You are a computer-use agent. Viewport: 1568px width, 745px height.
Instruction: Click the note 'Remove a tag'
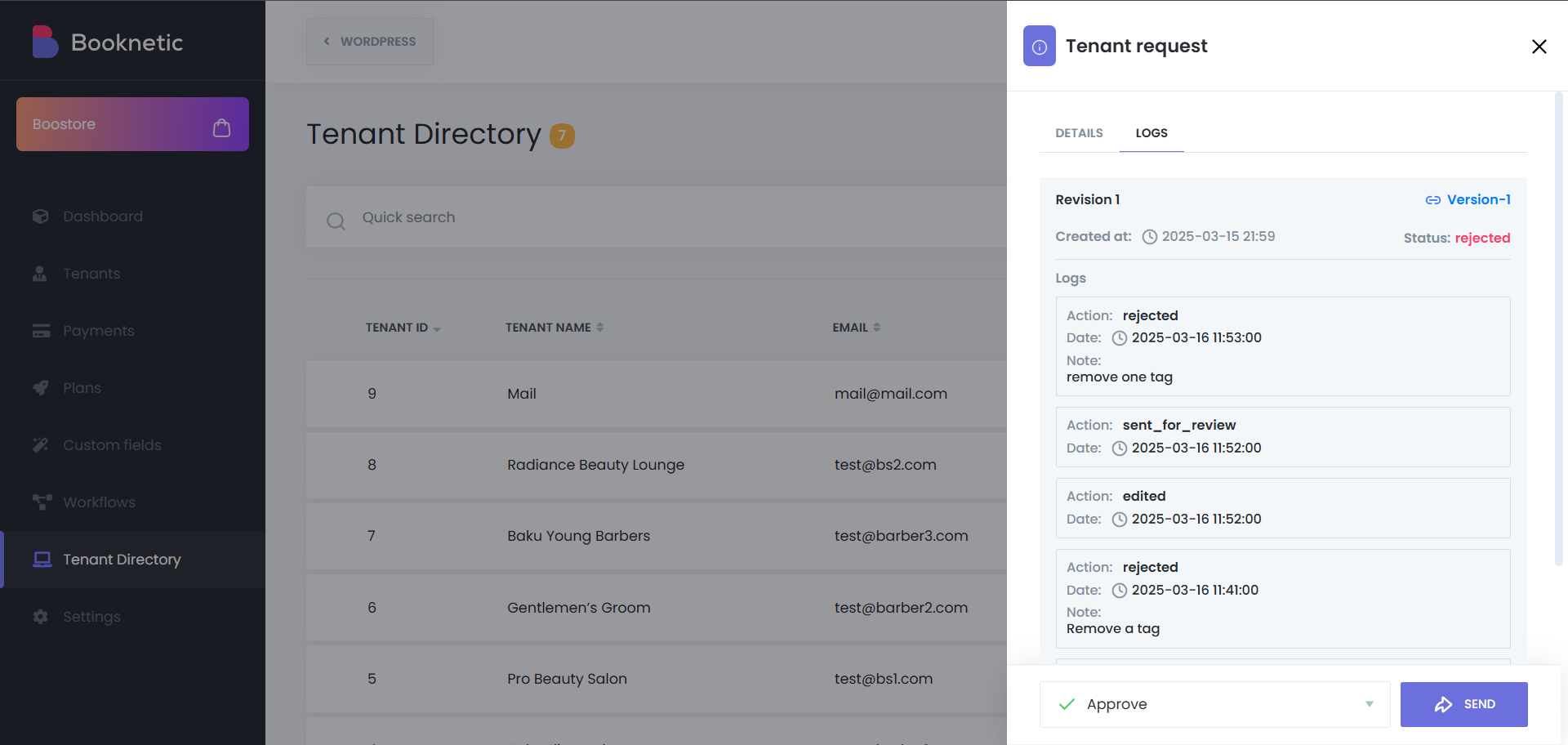(1113, 629)
